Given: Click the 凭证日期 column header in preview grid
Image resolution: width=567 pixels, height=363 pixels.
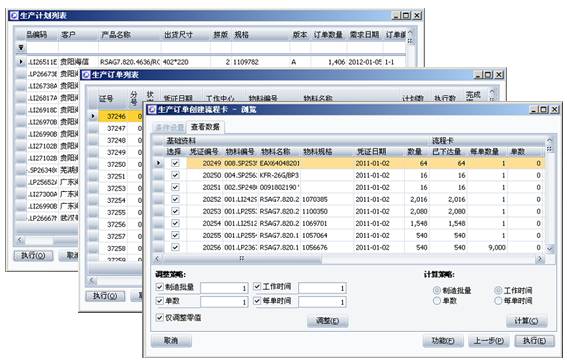Looking at the screenshot, I should coord(371,152).
